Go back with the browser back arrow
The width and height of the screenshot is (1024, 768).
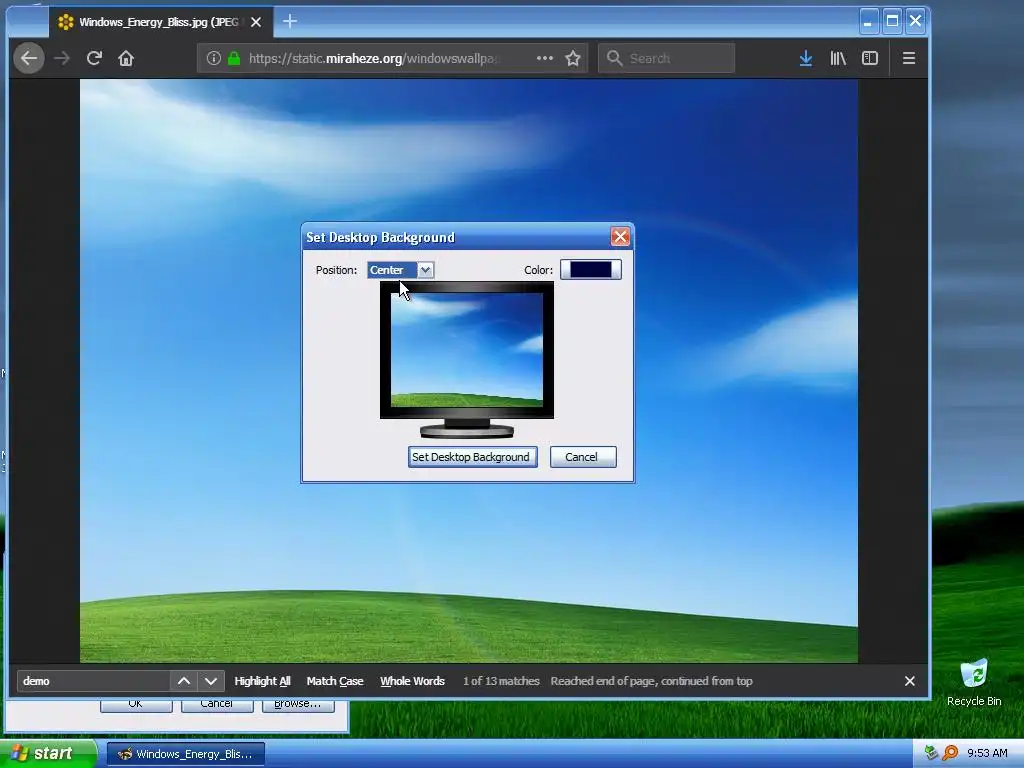[x=29, y=58]
